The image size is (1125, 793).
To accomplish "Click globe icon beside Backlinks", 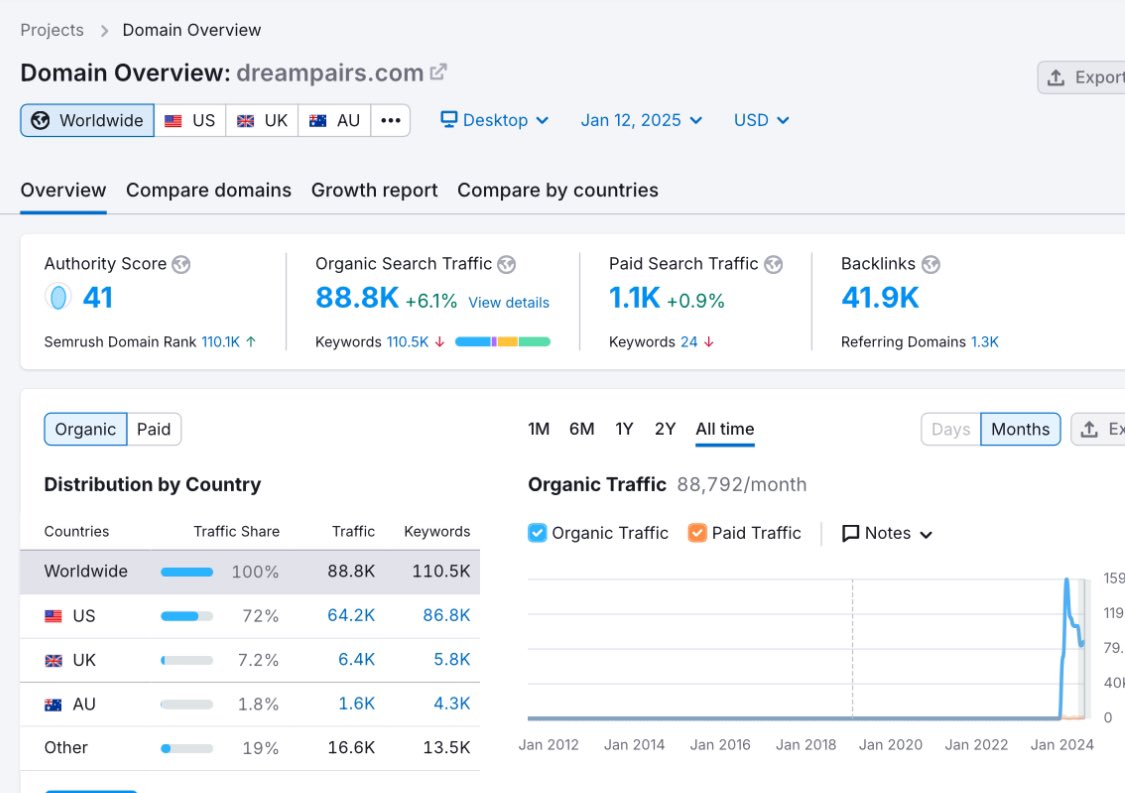I will click(x=931, y=264).
